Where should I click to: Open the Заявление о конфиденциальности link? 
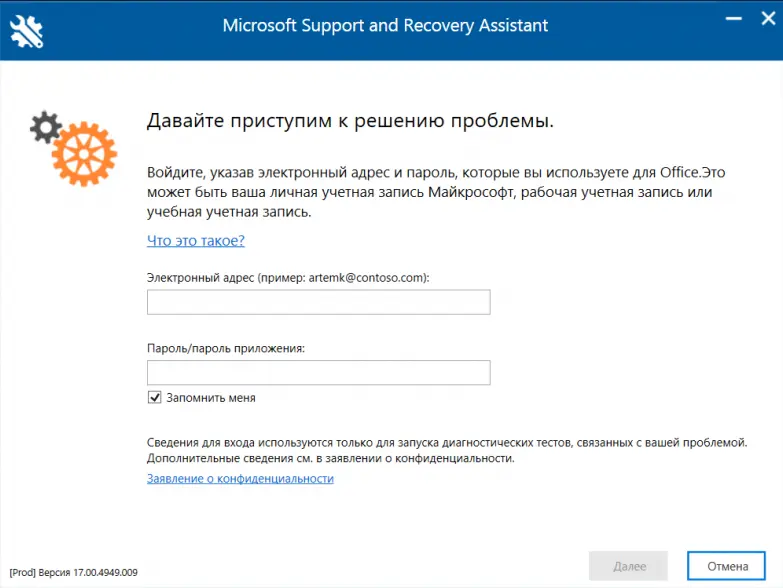point(240,479)
